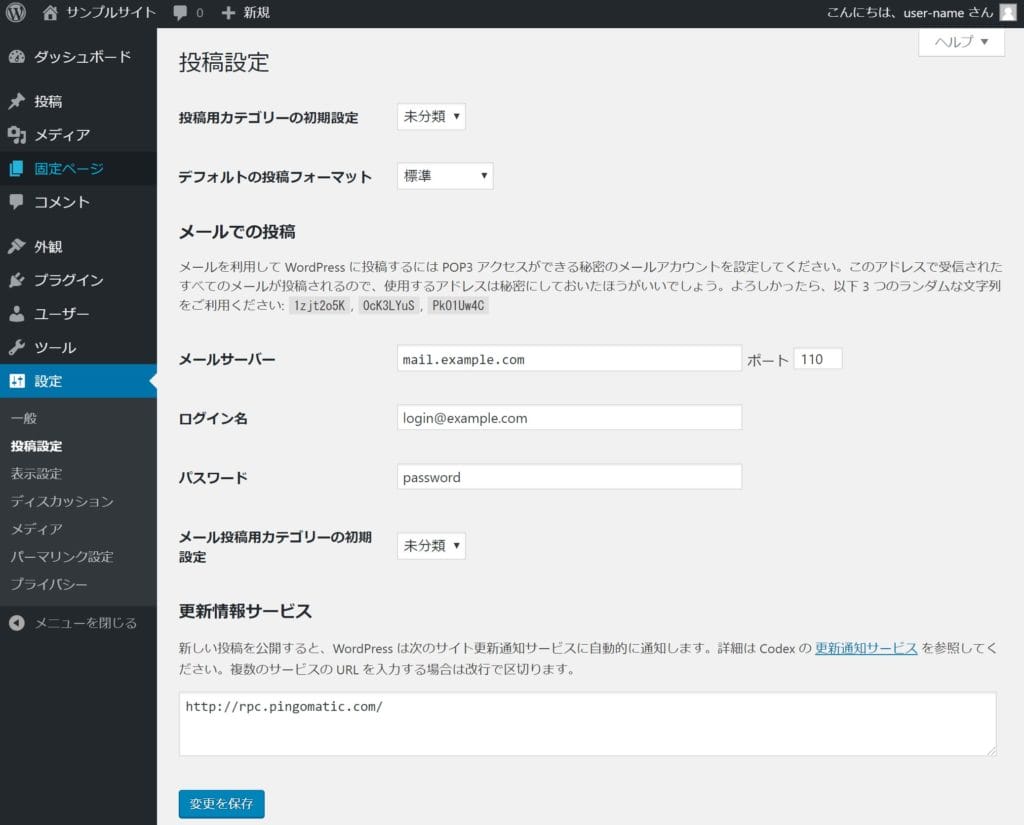Open デフォルトの投稿フォーマット dropdown
The width and height of the screenshot is (1024, 825).
click(x=445, y=176)
